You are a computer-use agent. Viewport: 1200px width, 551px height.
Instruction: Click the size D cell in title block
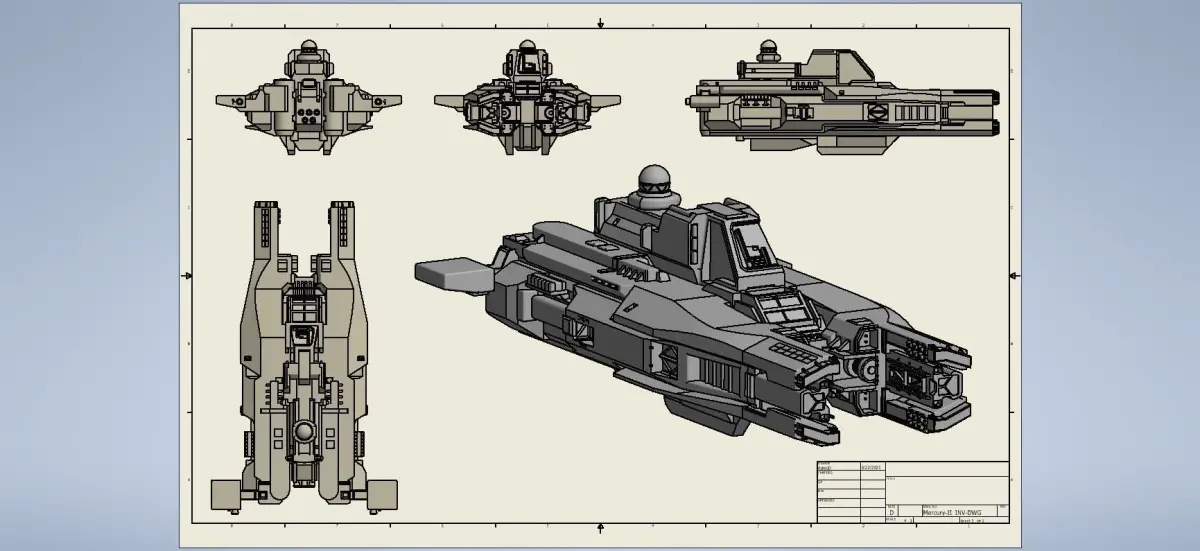(892, 511)
